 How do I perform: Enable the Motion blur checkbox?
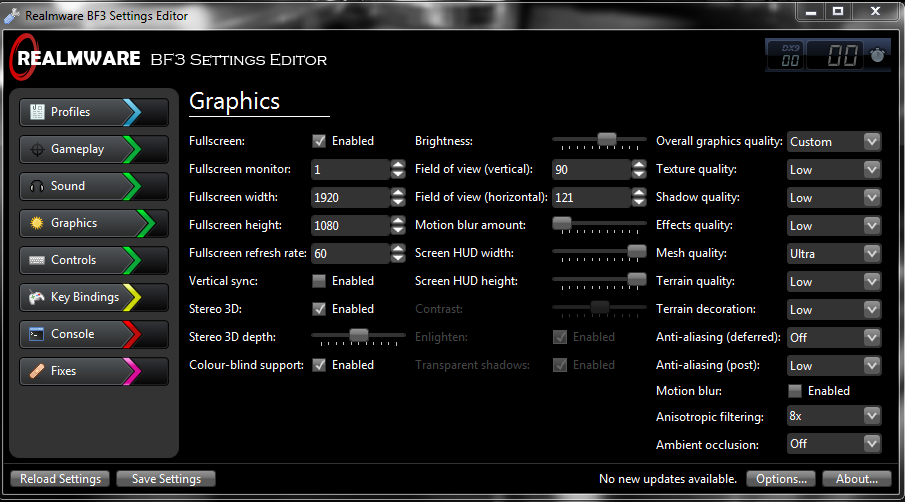(795, 391)
